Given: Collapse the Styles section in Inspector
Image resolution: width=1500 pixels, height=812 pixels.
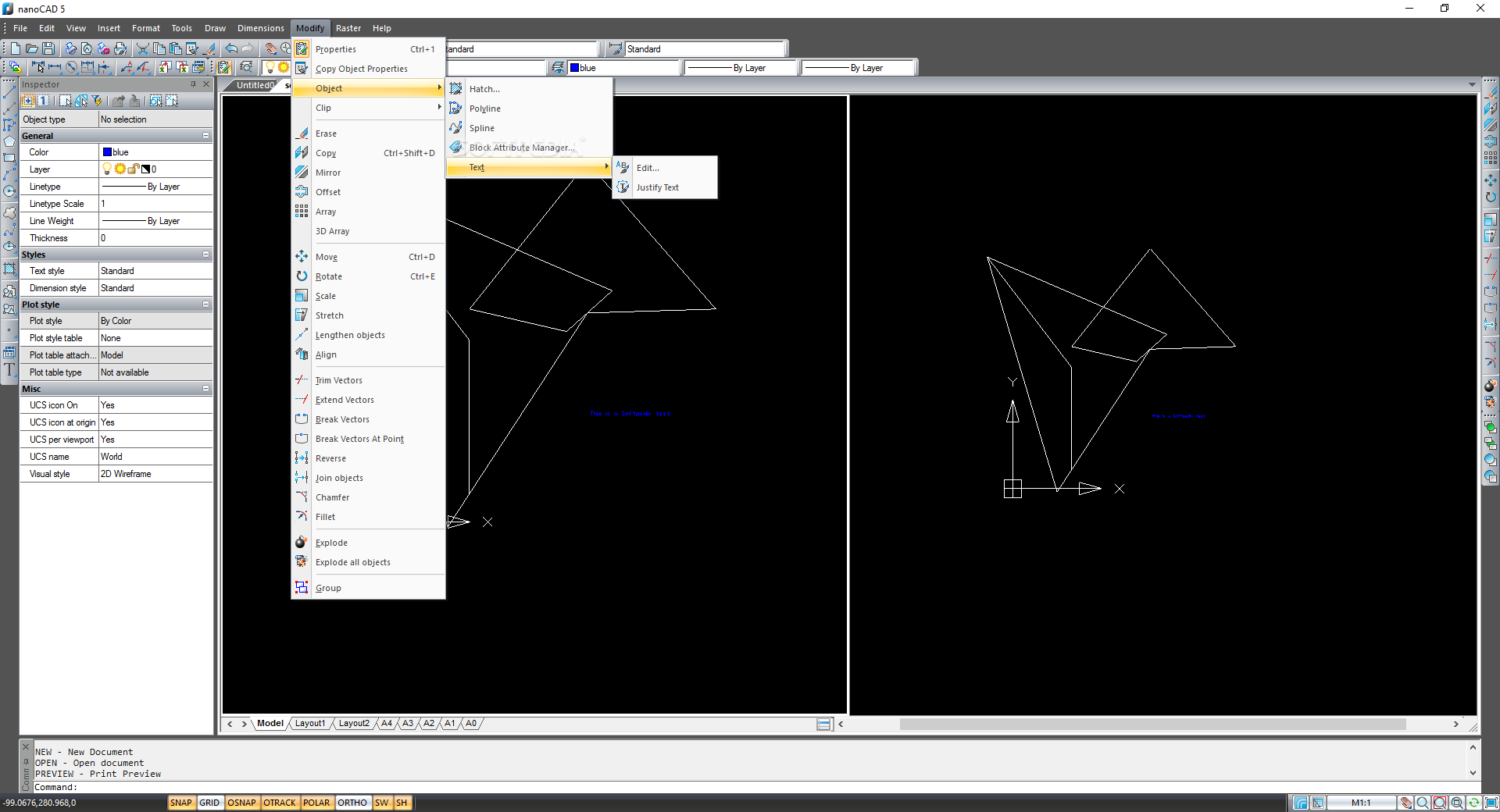Looking at the screenshot, I should coord(205,255).
